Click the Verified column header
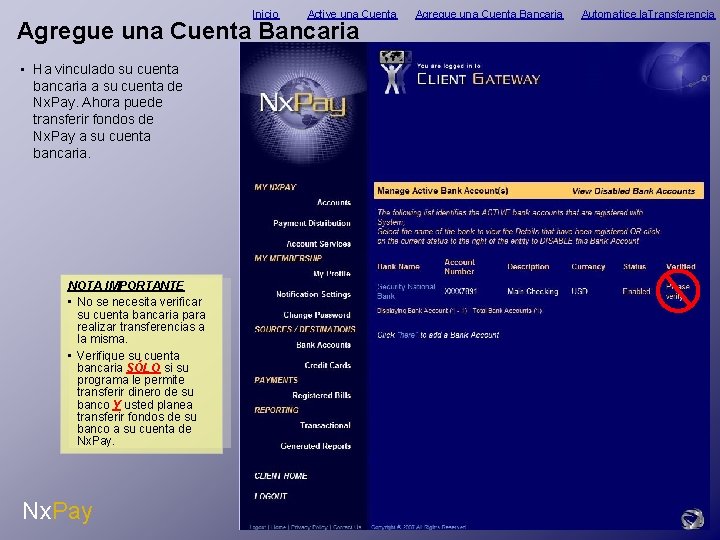 (x=681, y=267)
